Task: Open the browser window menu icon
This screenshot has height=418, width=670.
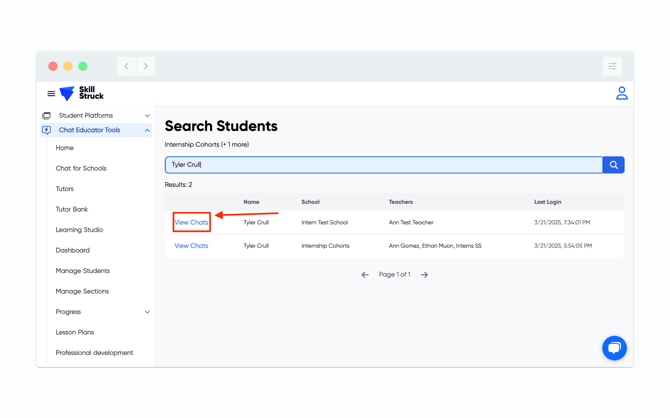Action: pyautogui.click(x=612, y=66)
